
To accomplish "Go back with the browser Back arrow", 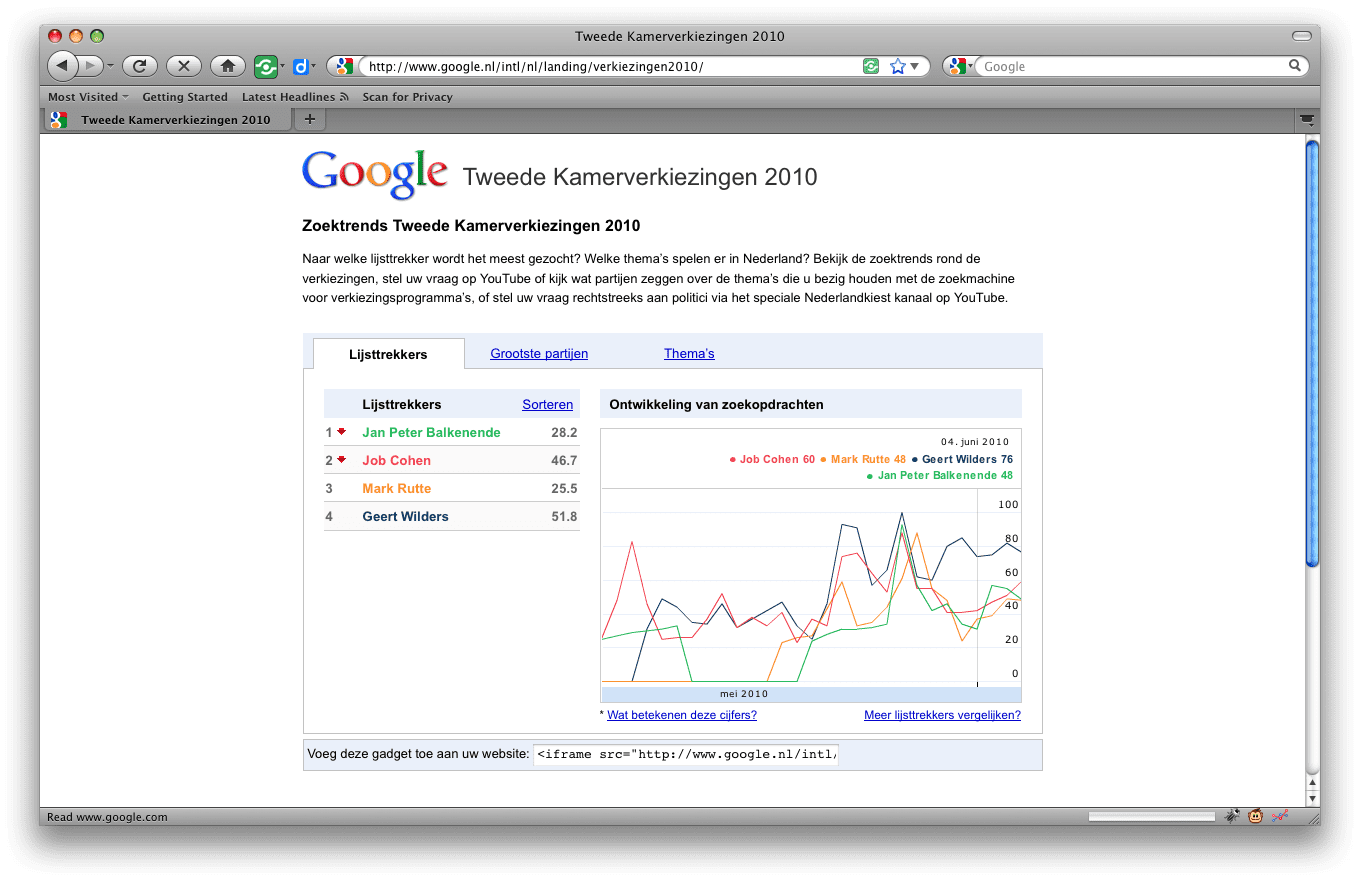I will click(62, 66).
